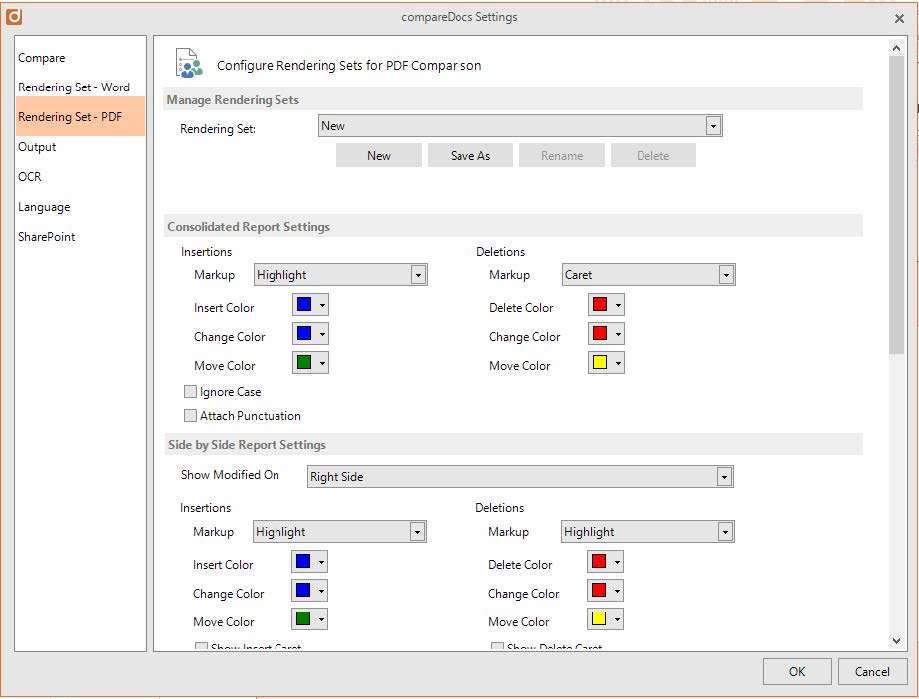The width and height of the screenshot is (919, 699).
Task: Open Consolidated Deletions Markup dropdown showing Caret
Action: 648,275
